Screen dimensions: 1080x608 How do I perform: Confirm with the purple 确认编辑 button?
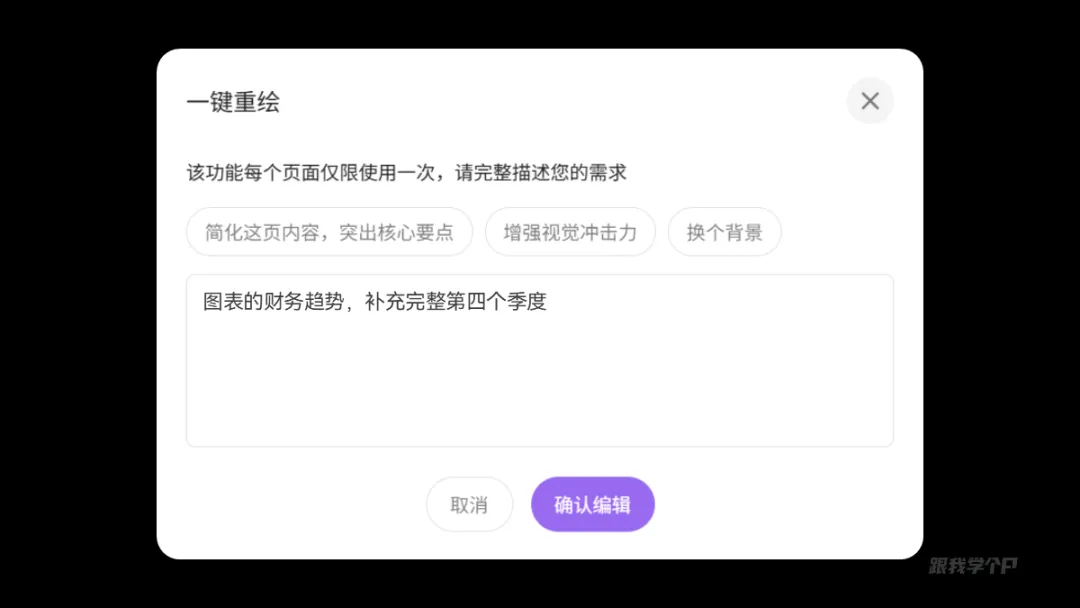pos(592,505)
